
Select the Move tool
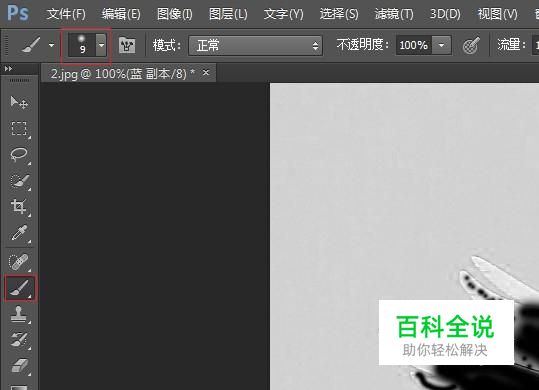[19, 102]
